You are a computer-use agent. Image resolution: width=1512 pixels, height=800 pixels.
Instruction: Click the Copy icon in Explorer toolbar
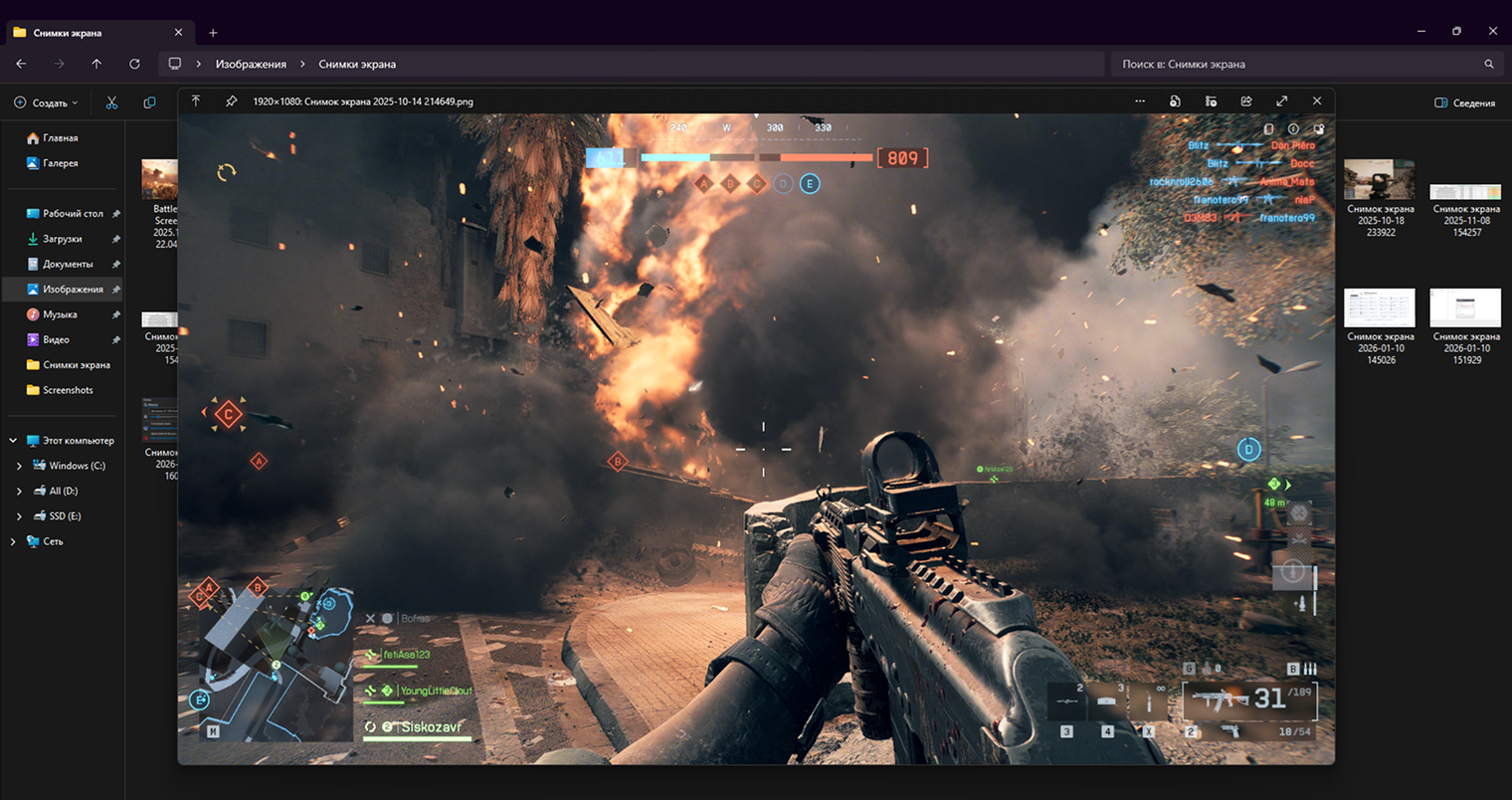click(149, 102)
